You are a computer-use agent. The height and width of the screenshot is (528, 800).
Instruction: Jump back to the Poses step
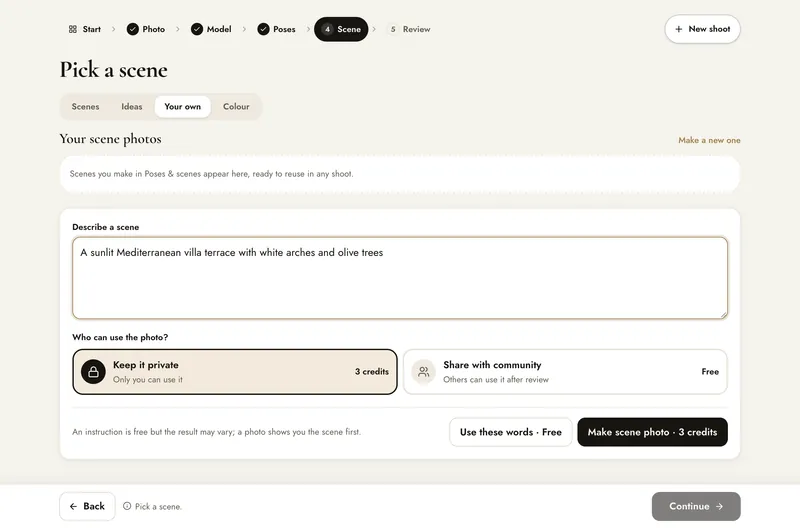(x=277, y=29)
